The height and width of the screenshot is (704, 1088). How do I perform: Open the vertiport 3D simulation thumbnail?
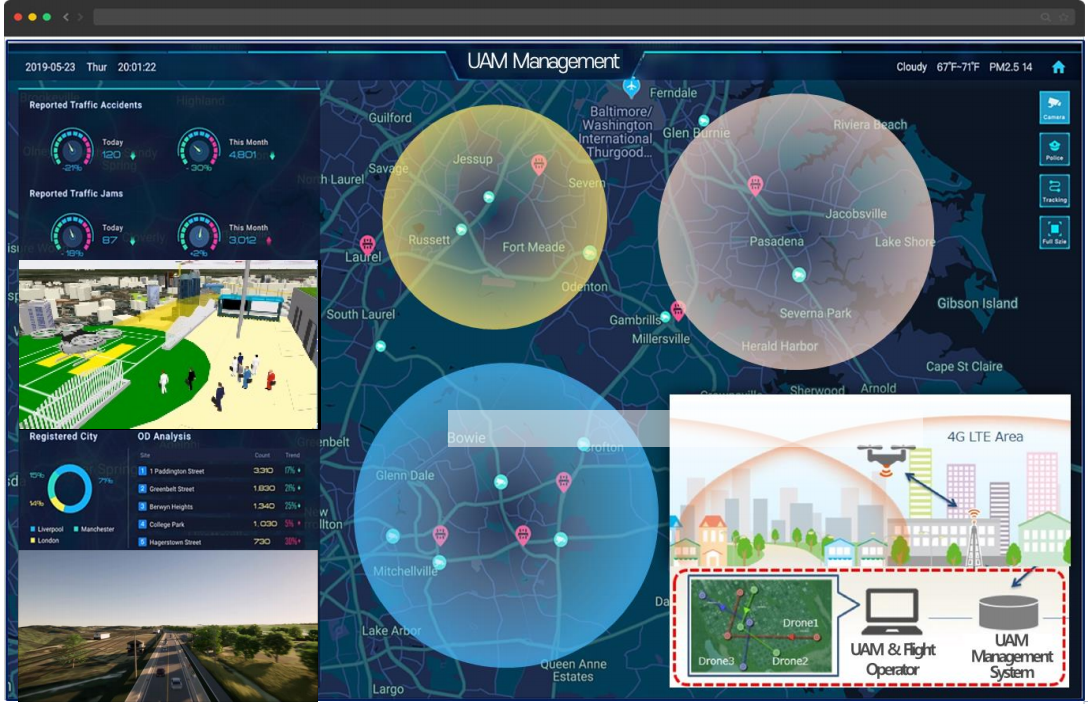[169, 344]
